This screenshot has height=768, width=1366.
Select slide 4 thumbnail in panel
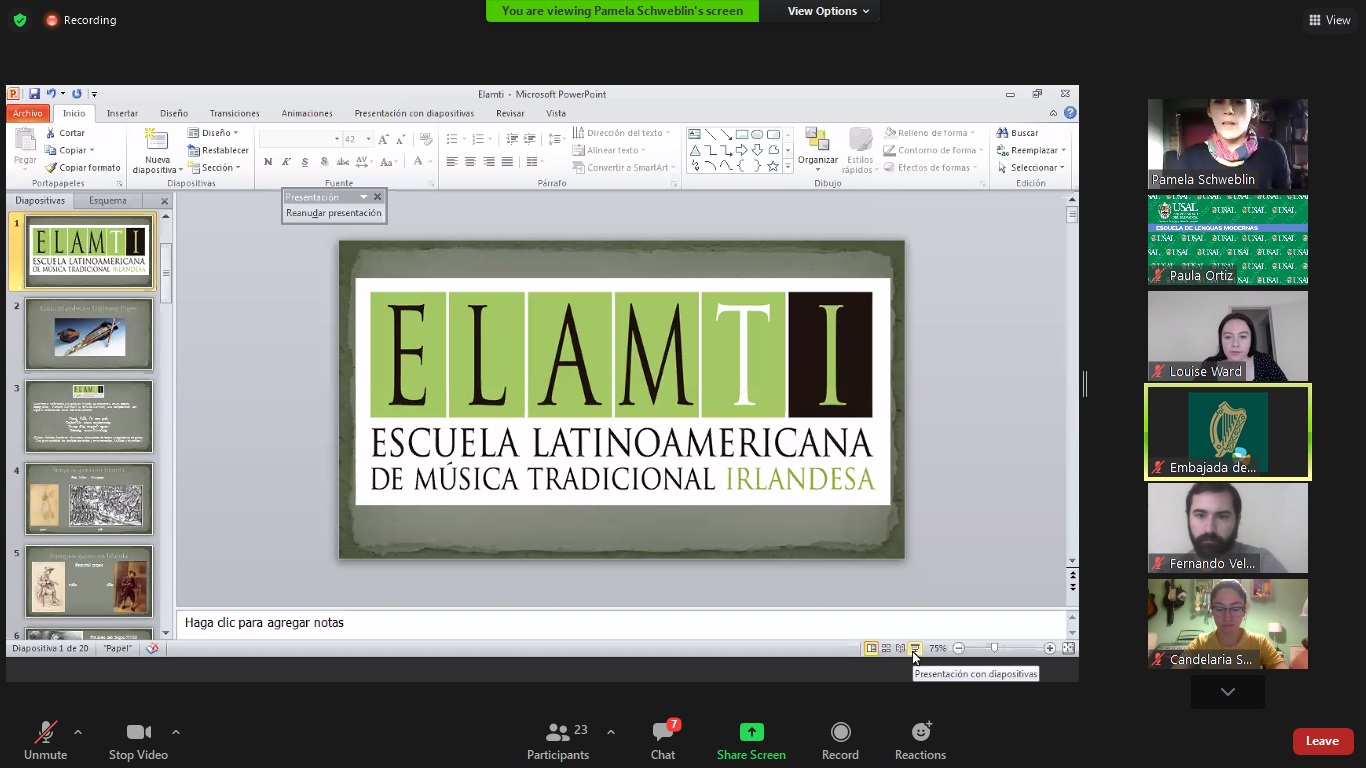89,499
